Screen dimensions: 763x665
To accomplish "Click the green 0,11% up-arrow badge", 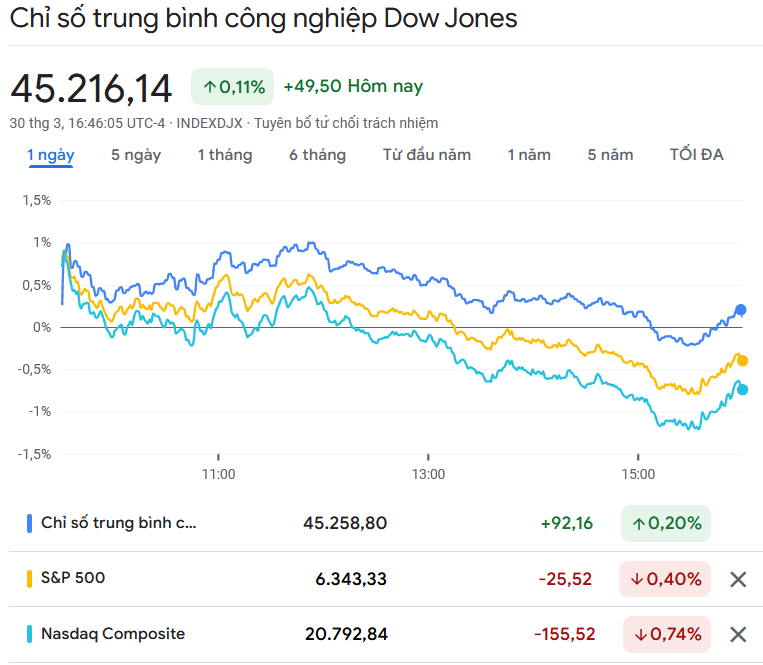I will point(232,87).
